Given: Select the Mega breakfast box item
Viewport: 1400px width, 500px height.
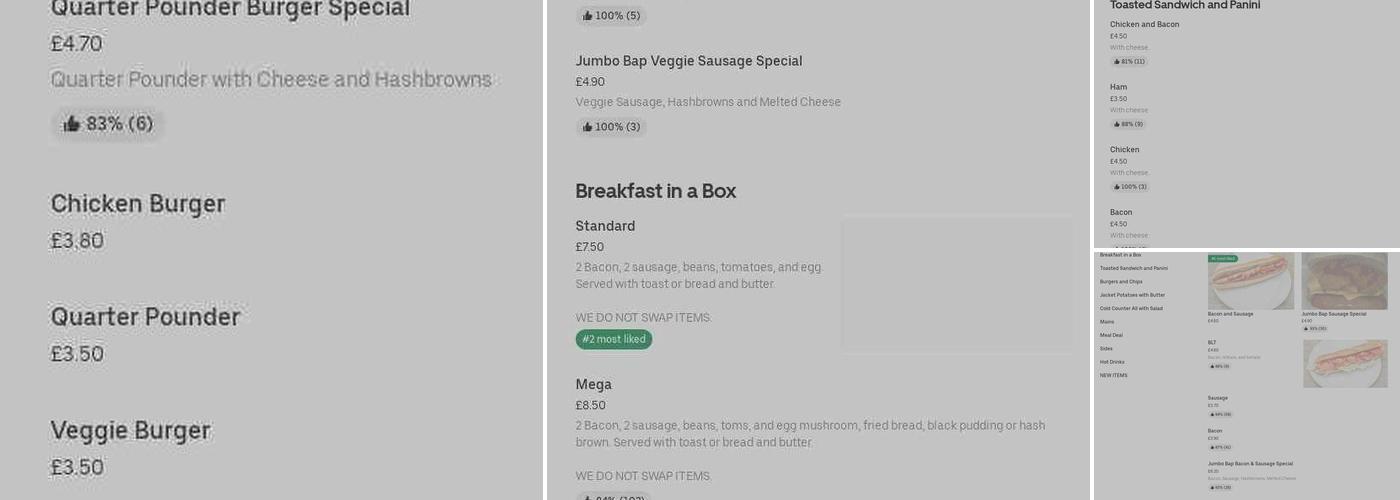Looking at the screenshot, I should point(593,385).
